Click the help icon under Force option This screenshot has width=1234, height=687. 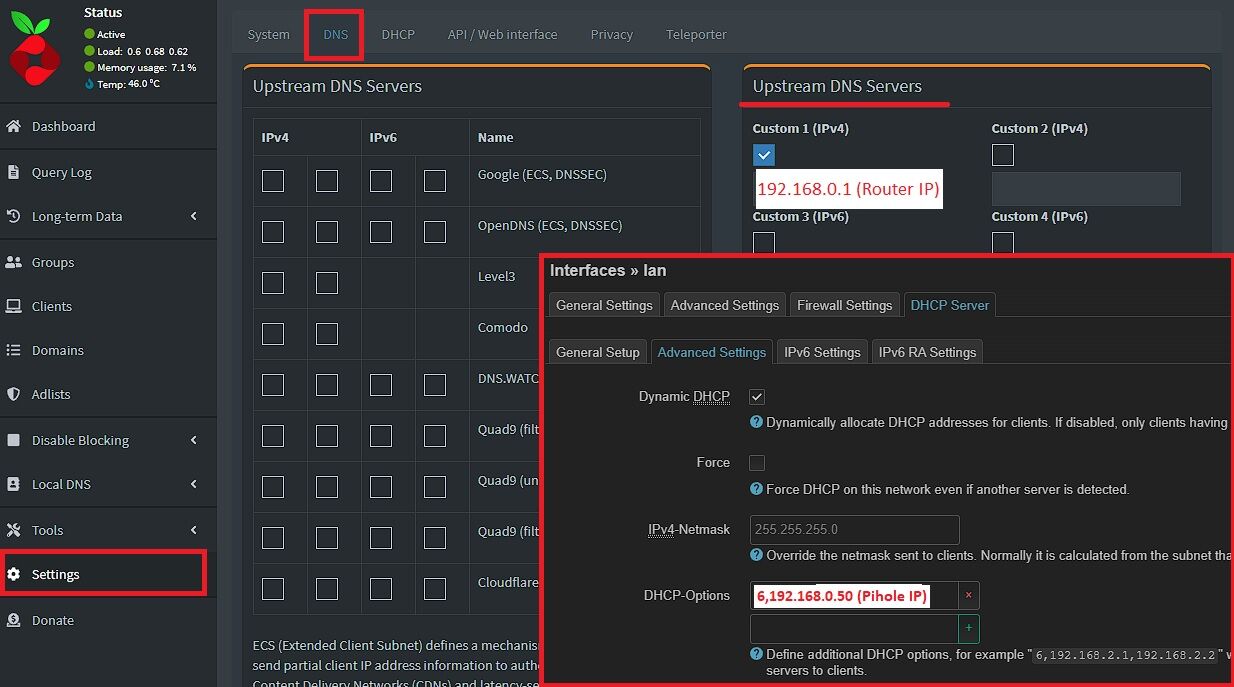[x=757, y=489]
